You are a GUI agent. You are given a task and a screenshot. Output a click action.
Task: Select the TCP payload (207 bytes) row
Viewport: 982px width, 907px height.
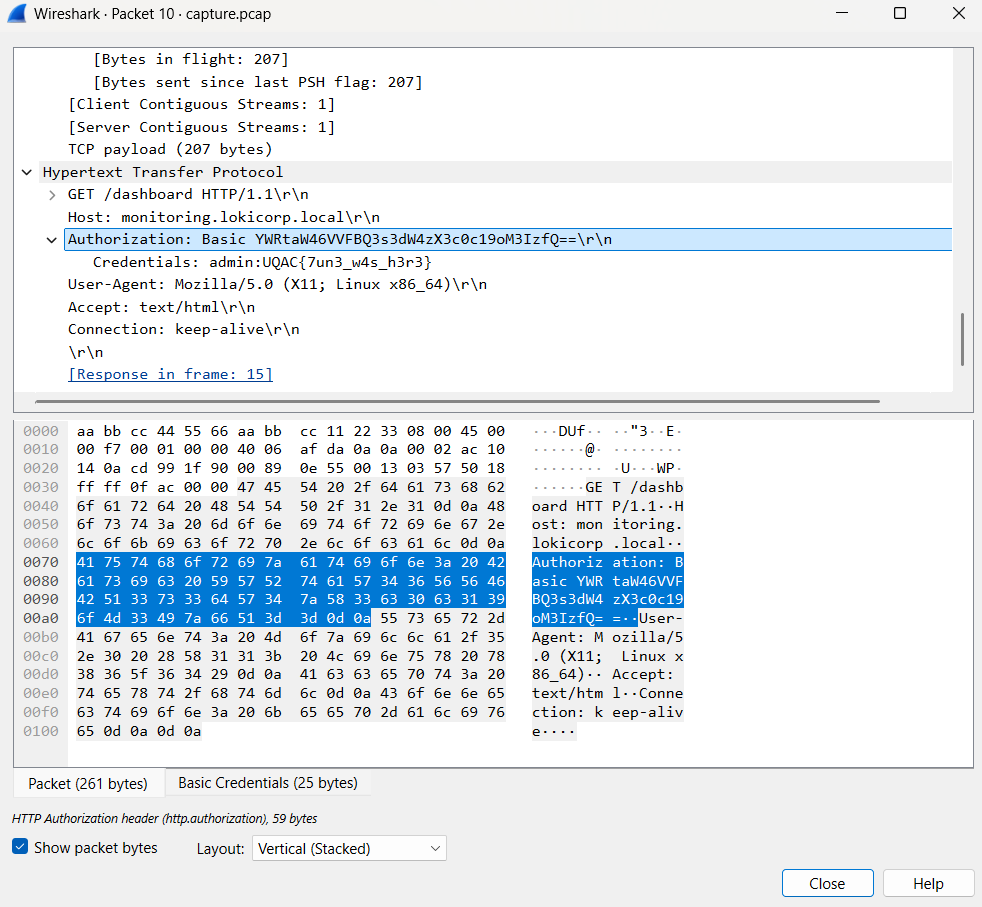tap(170, 149)
